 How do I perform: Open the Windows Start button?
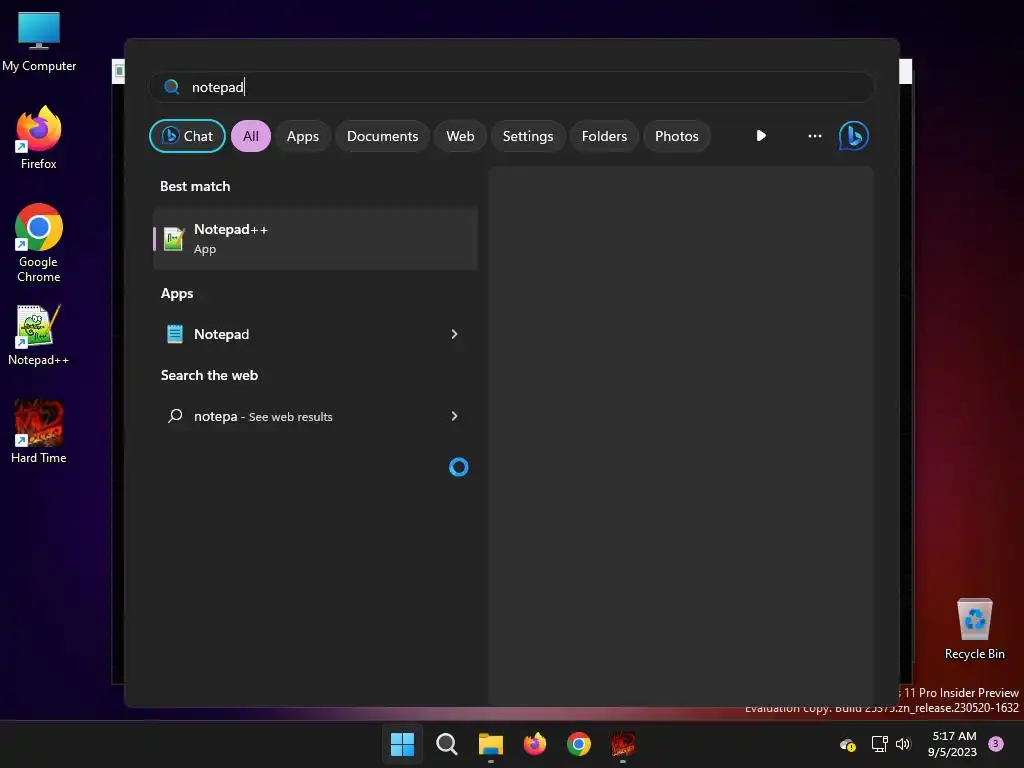[x=402, y=744]
